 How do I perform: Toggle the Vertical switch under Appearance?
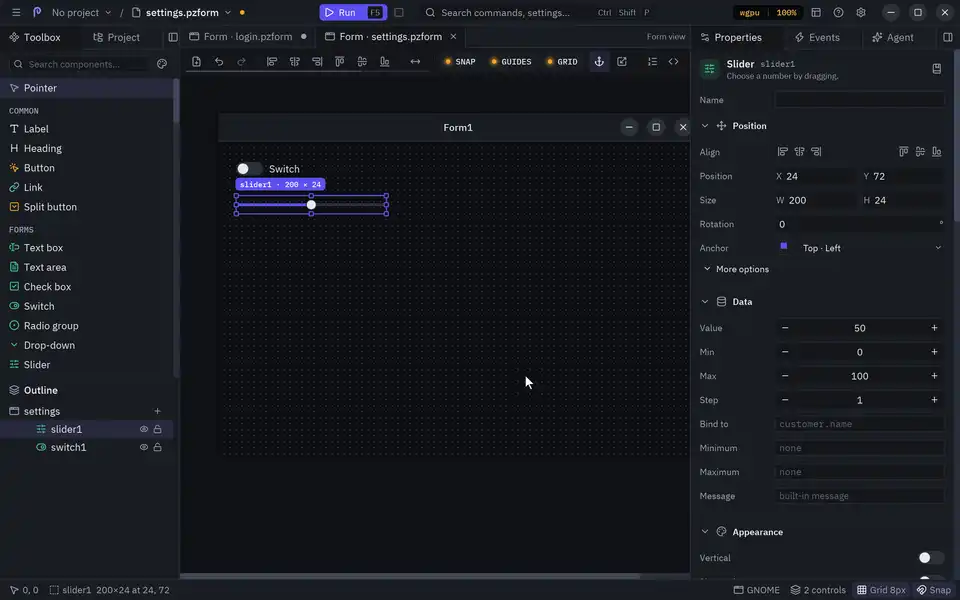click(x=931, y=558)
